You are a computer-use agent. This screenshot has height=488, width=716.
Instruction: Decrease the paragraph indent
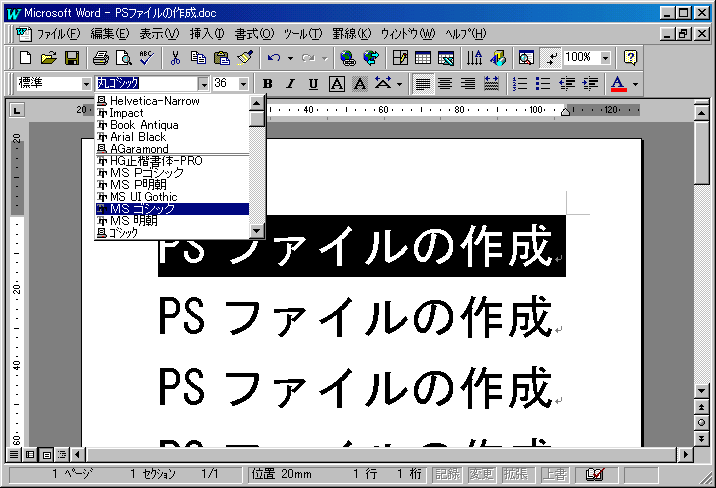pyautogui.click(x=567, y=84)
